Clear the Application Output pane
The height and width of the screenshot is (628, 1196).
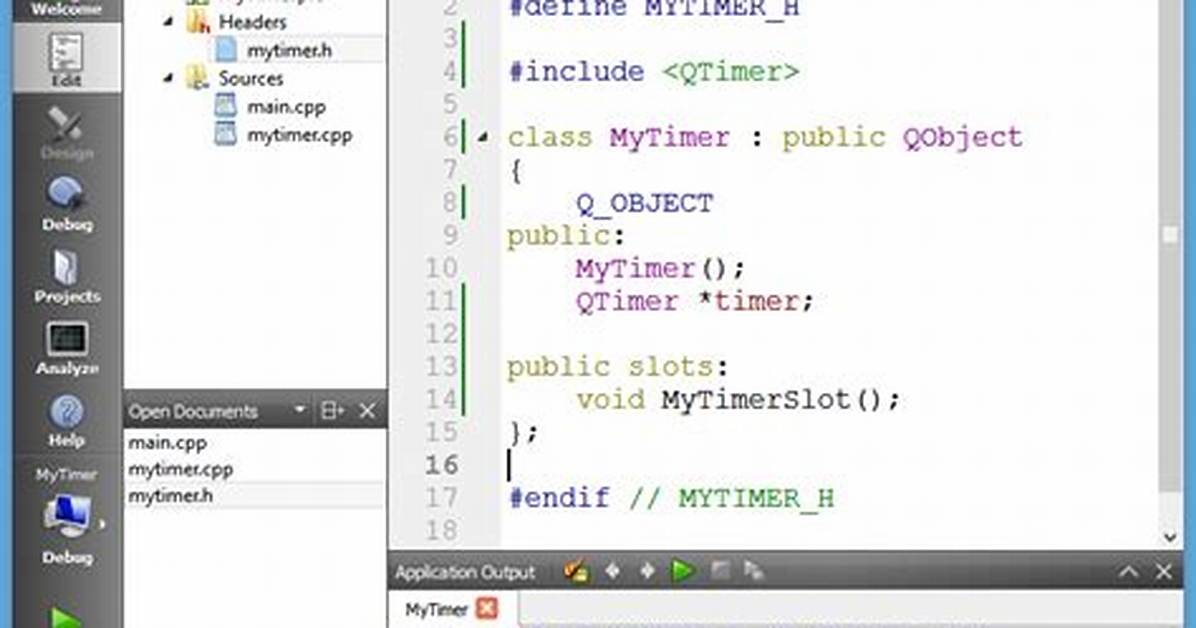576,571
